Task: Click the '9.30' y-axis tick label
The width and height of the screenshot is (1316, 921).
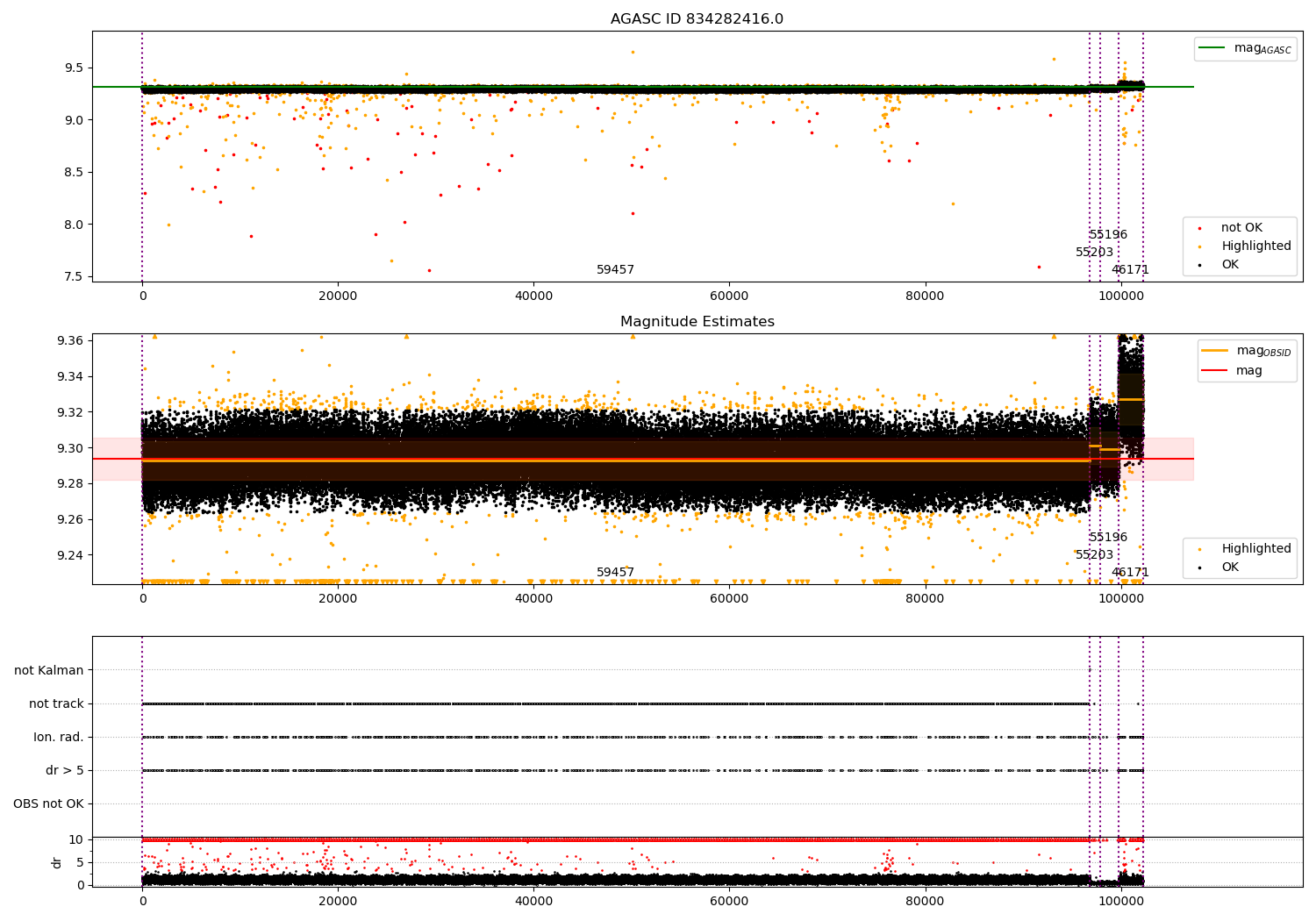Action: tap(69, 448)
